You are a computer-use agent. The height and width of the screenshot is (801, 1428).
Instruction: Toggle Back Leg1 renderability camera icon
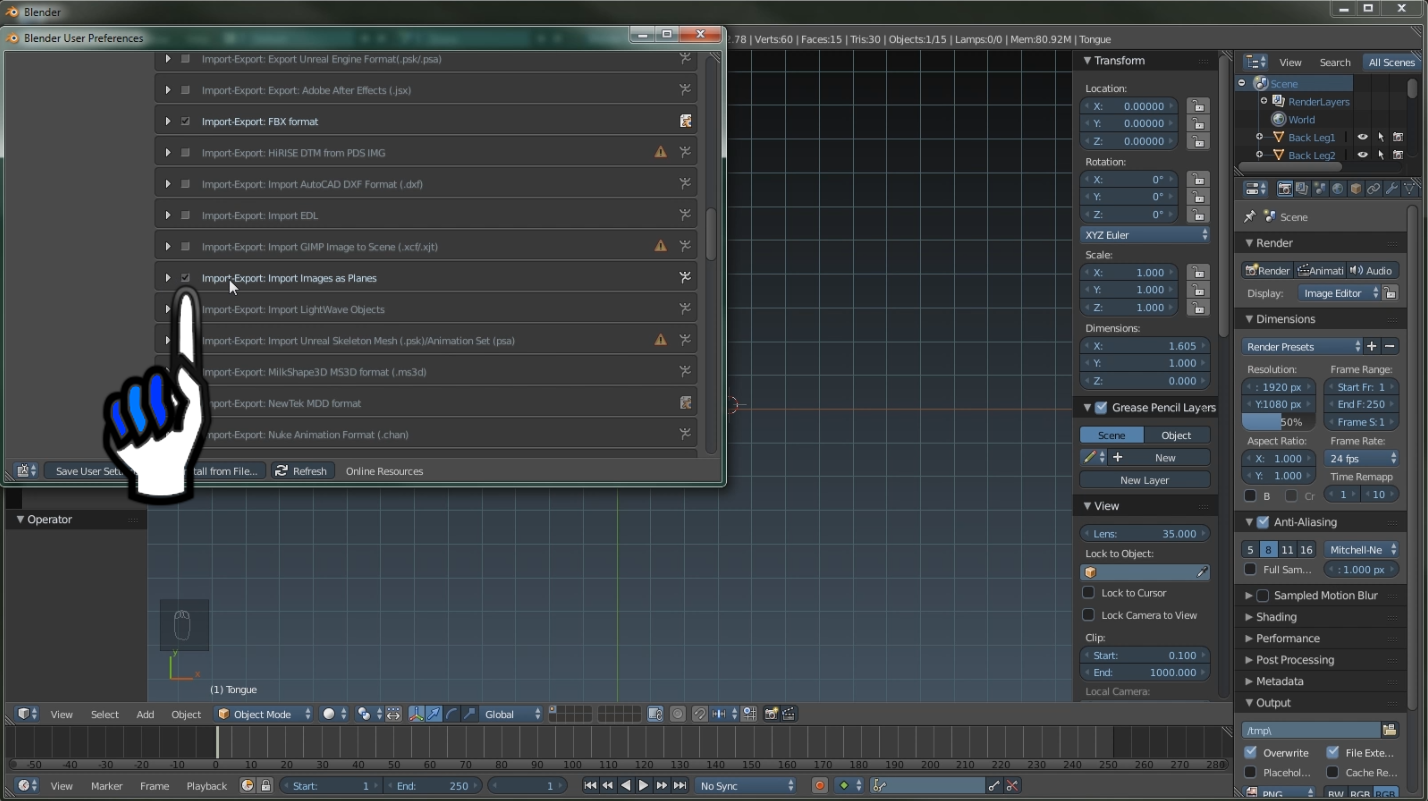pyautogui.click(x=1398, y=137)
